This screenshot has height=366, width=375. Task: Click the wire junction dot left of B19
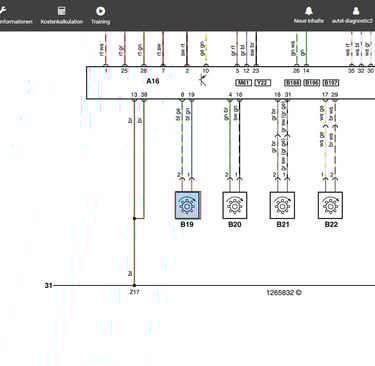pyautogui.click(x=134, y=219)
